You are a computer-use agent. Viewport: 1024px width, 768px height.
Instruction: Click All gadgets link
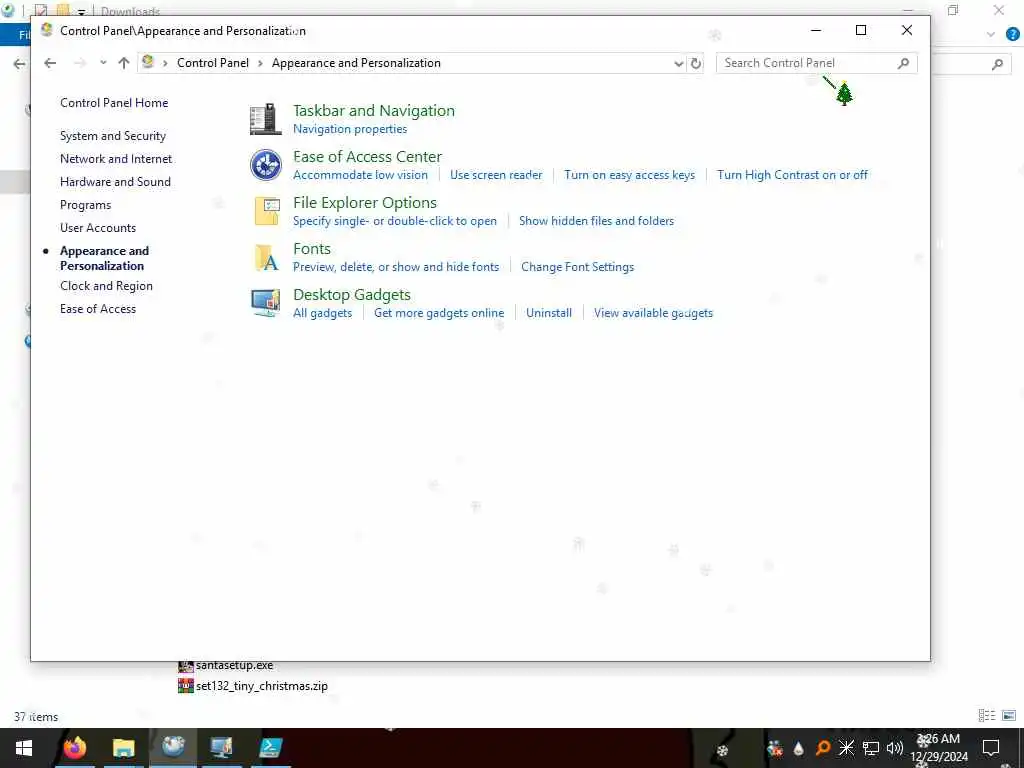323,313
